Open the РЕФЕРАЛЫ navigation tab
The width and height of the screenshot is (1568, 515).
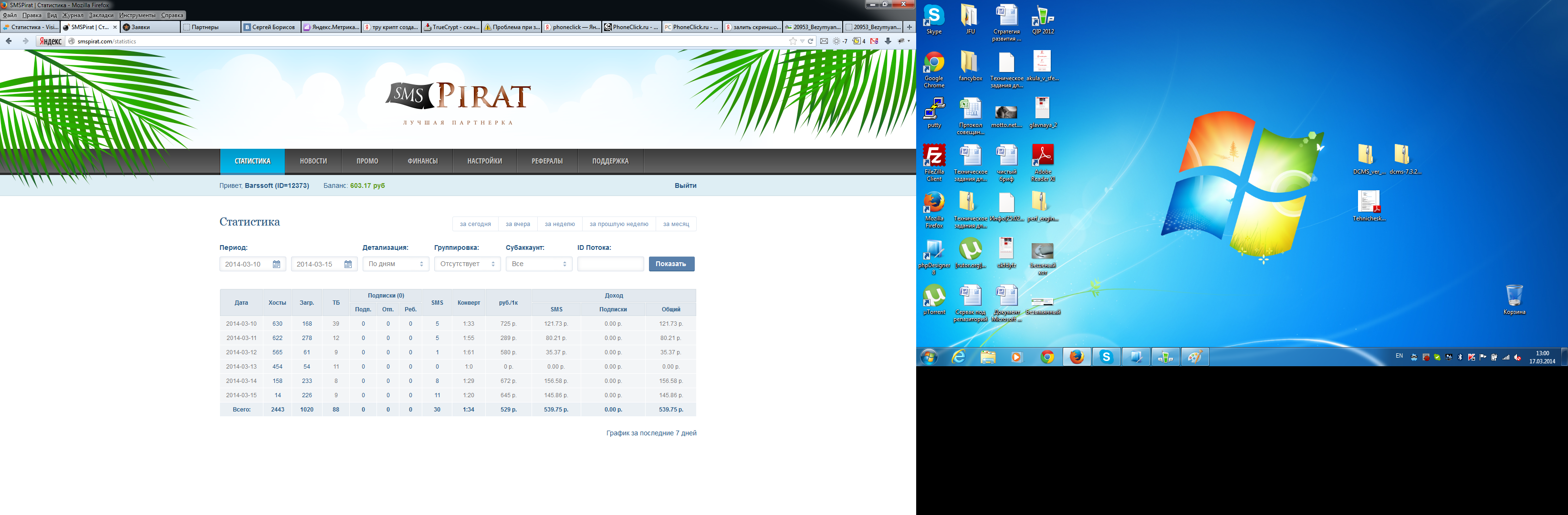(x=547, y=161)
